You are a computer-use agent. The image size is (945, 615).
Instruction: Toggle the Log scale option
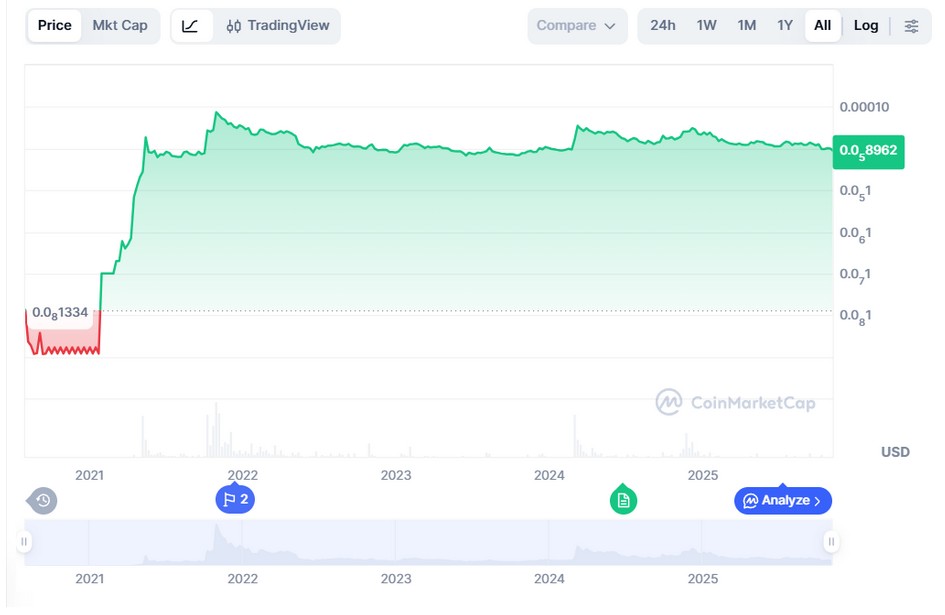(866, 26)
